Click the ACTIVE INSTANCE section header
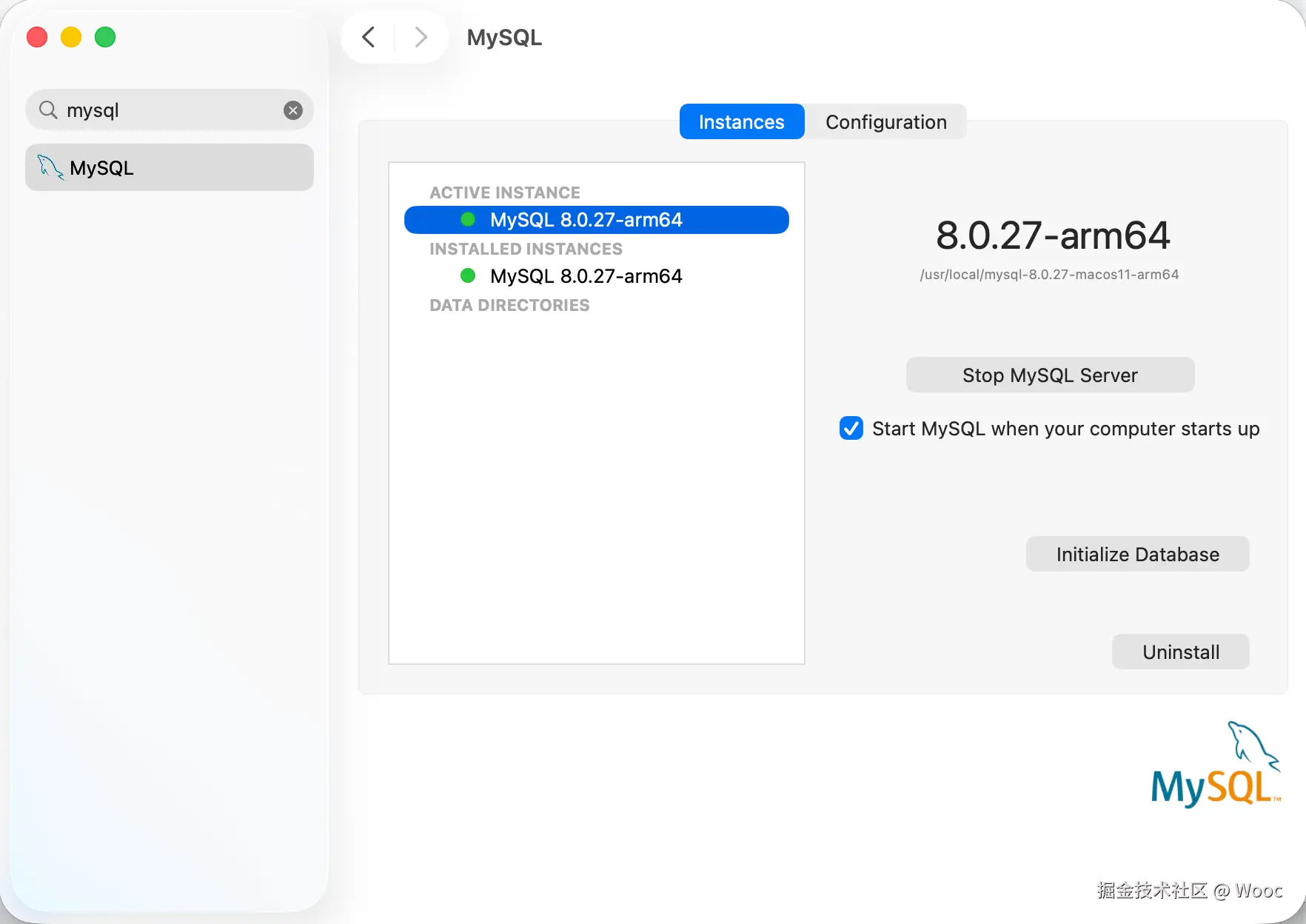1306x924 pixels. pyautogui.click(x=505, y=192)
